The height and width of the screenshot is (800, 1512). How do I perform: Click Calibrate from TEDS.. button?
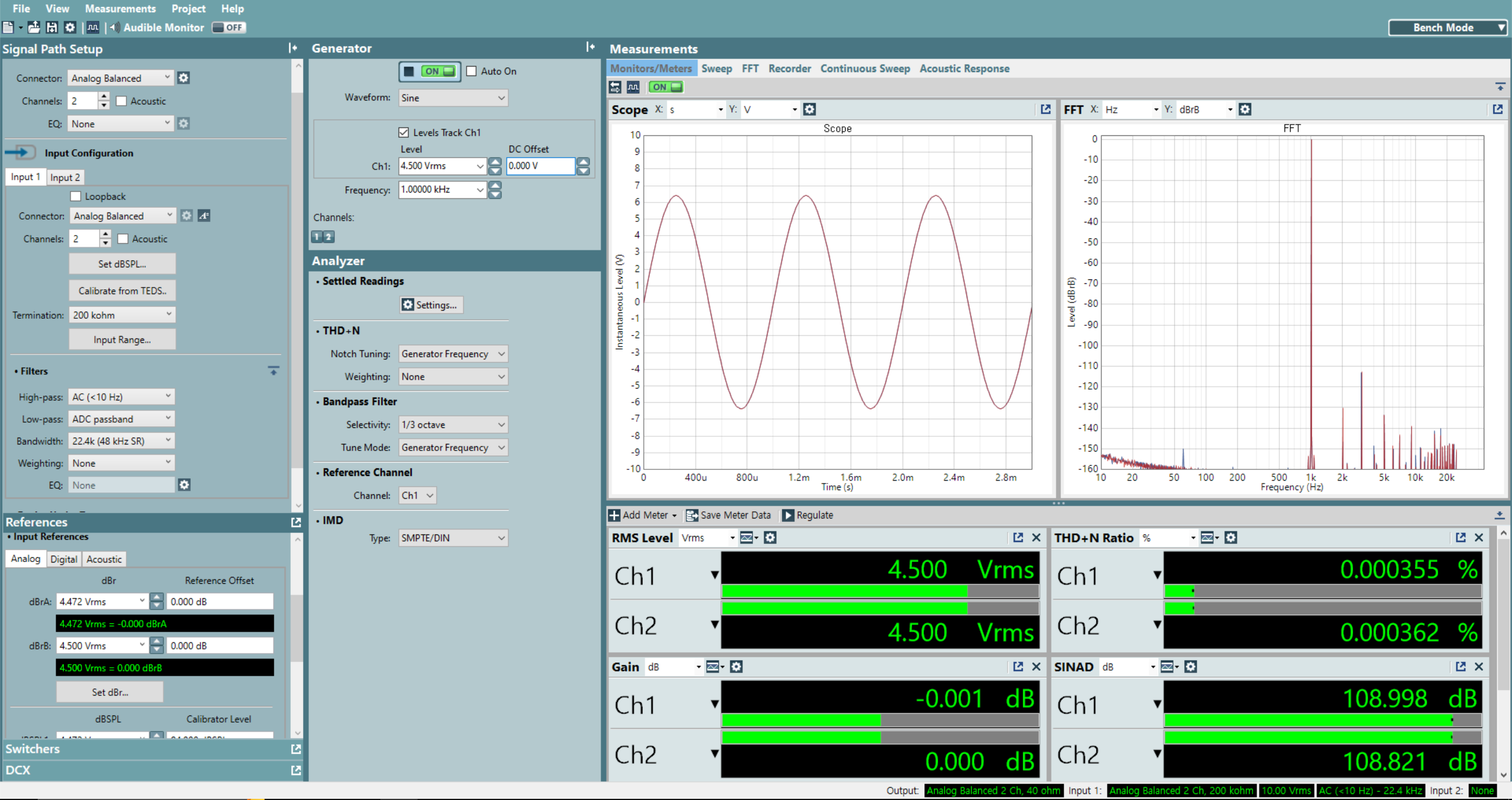tap(122, 290)
